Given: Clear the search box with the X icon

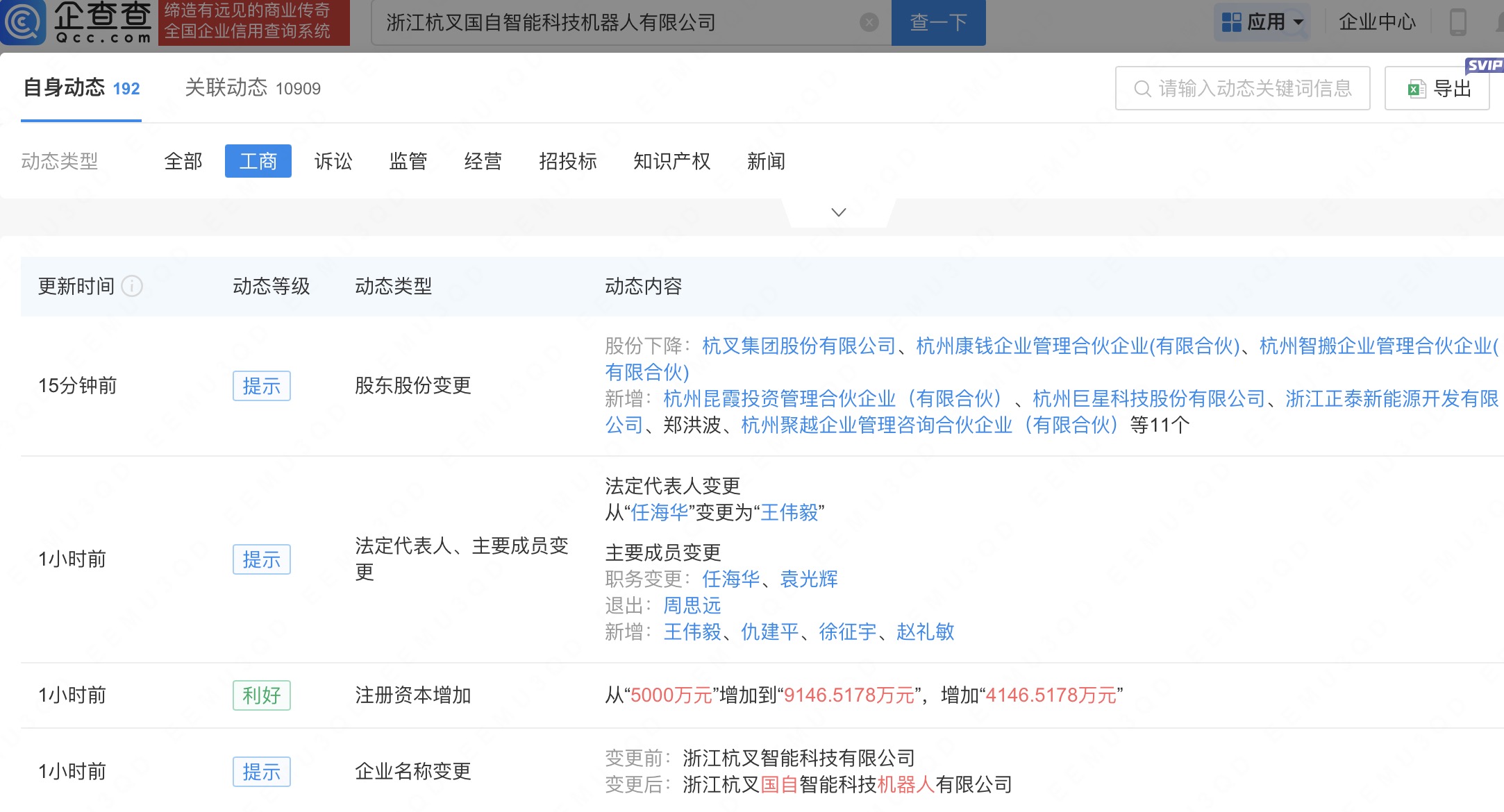Looking at the screenshot, I should (869, 23).
